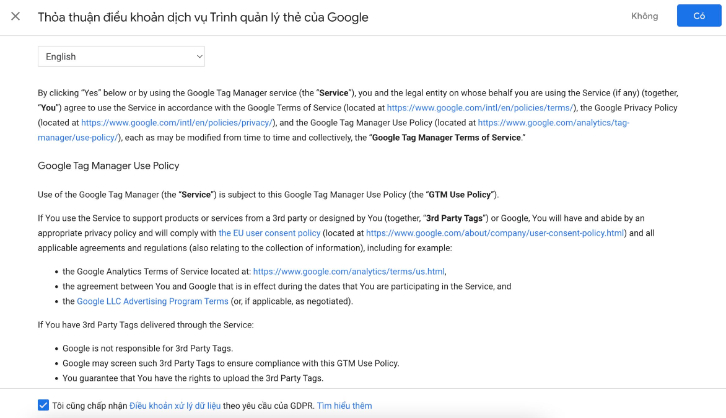Viewport: 726px width, 418px height.
Task: Close the terms of service dialog
Action: 15,17
